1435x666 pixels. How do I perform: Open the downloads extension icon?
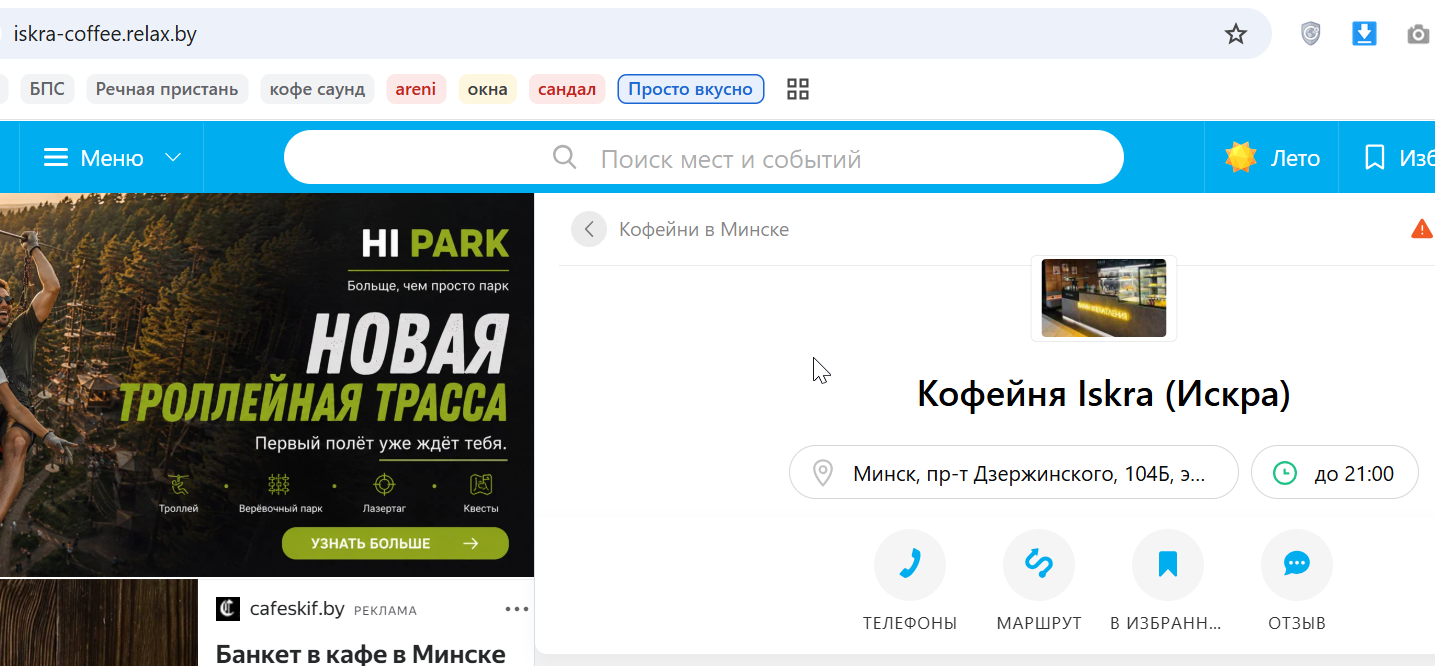(x=1364, y=34)
